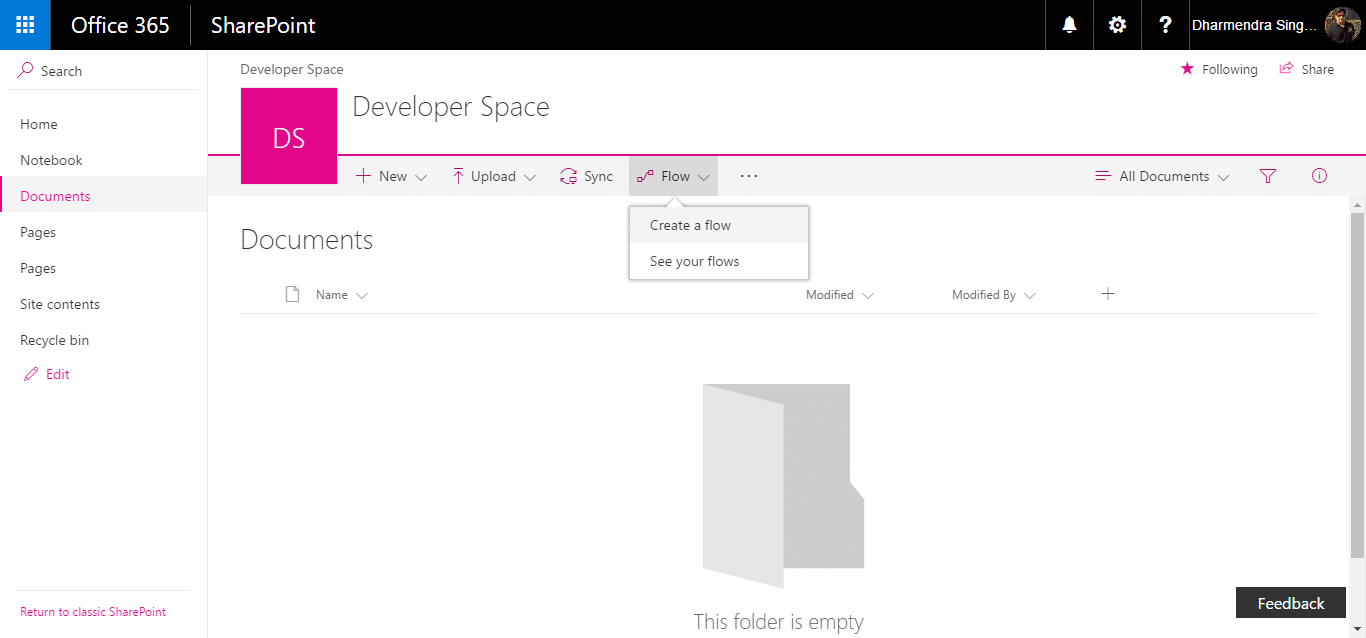This screenshot has width=1366, height=638.
Task: Go to Home in the left navigation
Action: click(39, 124)
